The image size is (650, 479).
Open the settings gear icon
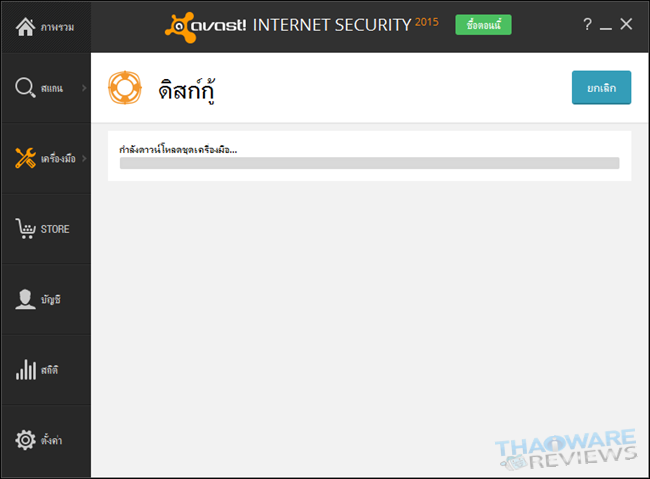click(x=25, y=440)
